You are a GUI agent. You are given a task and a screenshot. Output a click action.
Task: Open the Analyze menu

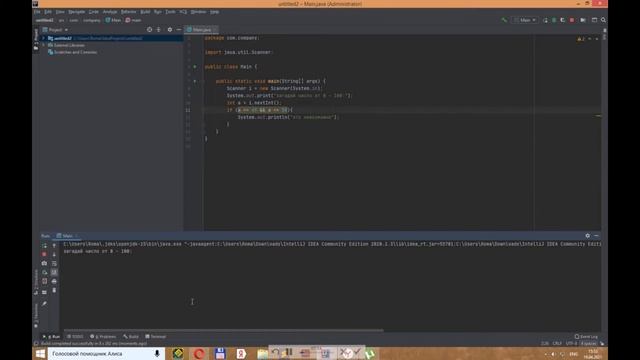[x=110, y=12]
